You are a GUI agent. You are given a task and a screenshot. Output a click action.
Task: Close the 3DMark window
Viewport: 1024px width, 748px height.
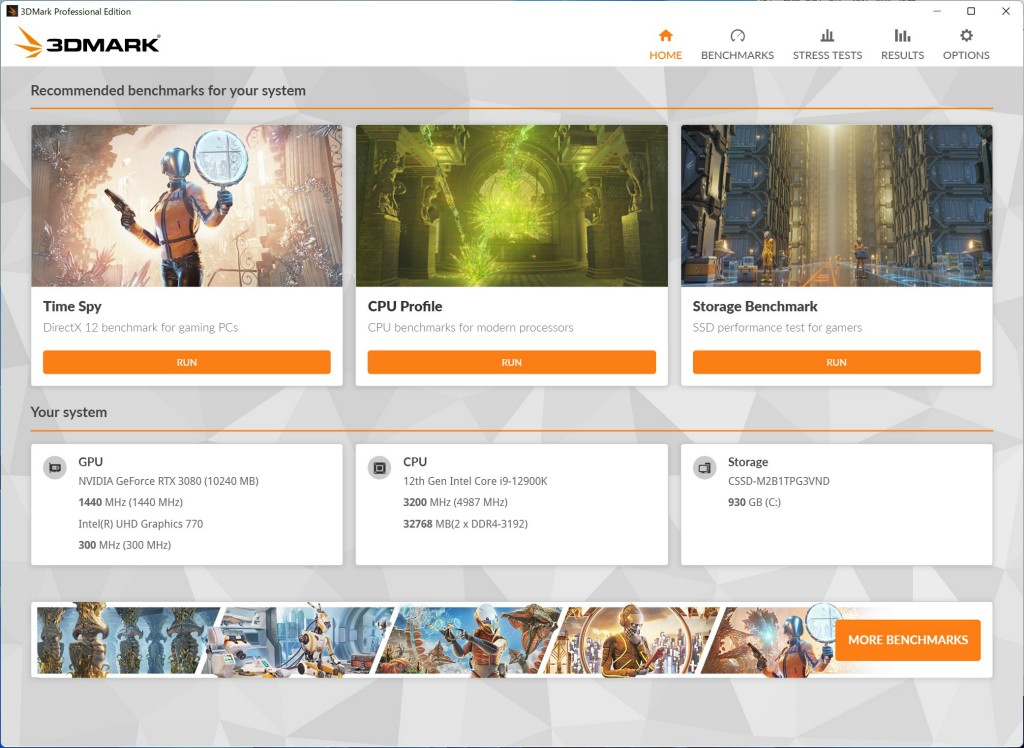pos(1006,11)
